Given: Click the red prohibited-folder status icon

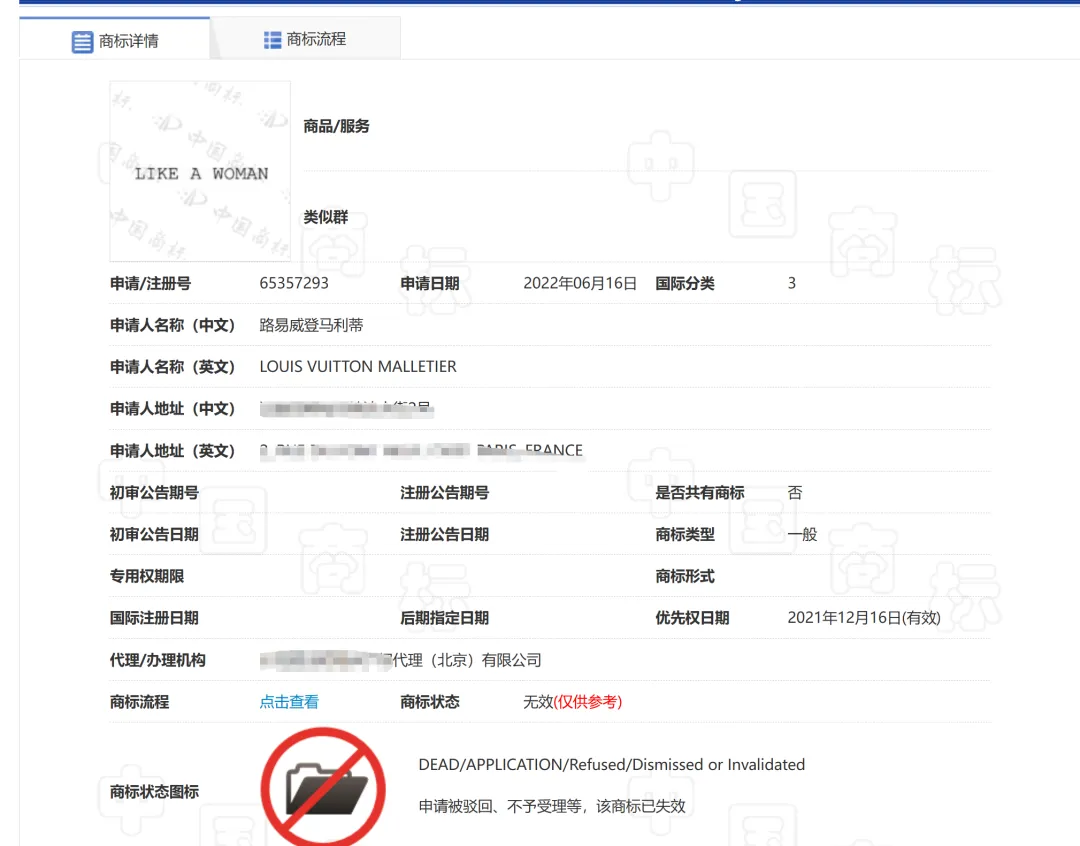Looking at the screenshot, I should (x=323, y=787).
